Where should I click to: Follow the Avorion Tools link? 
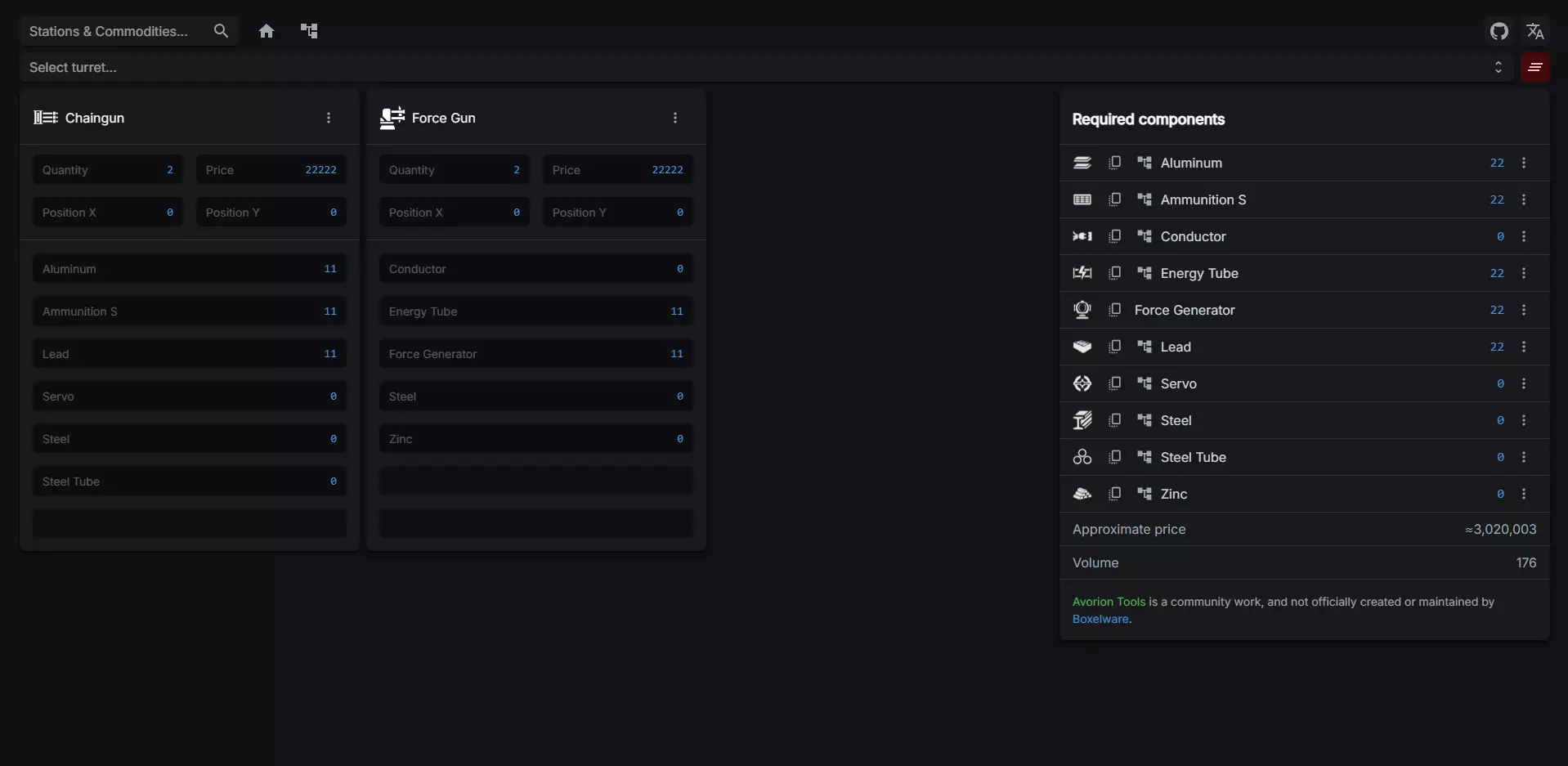pos(1109,602)
